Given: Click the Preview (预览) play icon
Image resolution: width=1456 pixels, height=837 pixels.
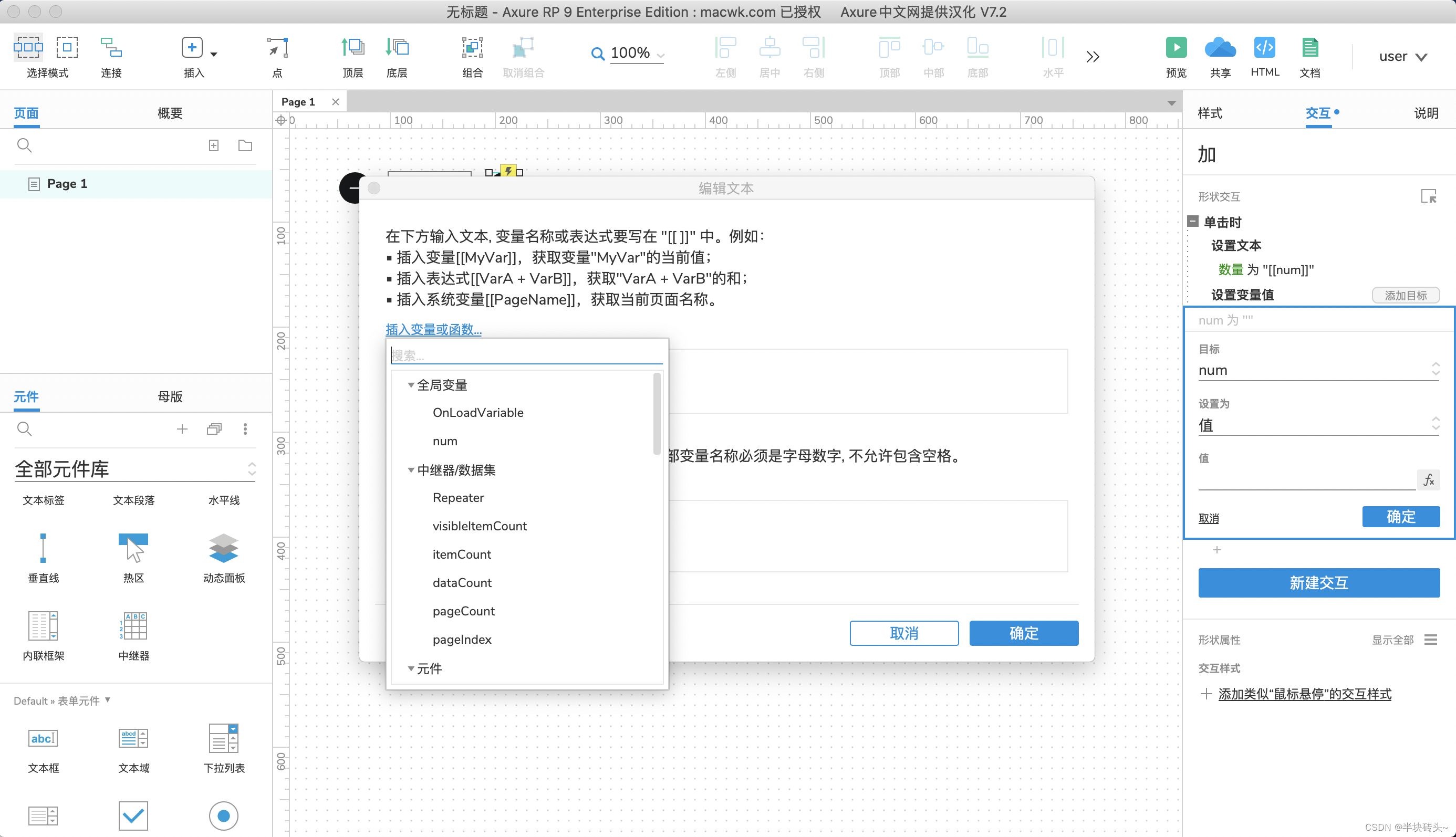Looking at the screenshot, I should tap(1176, 47).
